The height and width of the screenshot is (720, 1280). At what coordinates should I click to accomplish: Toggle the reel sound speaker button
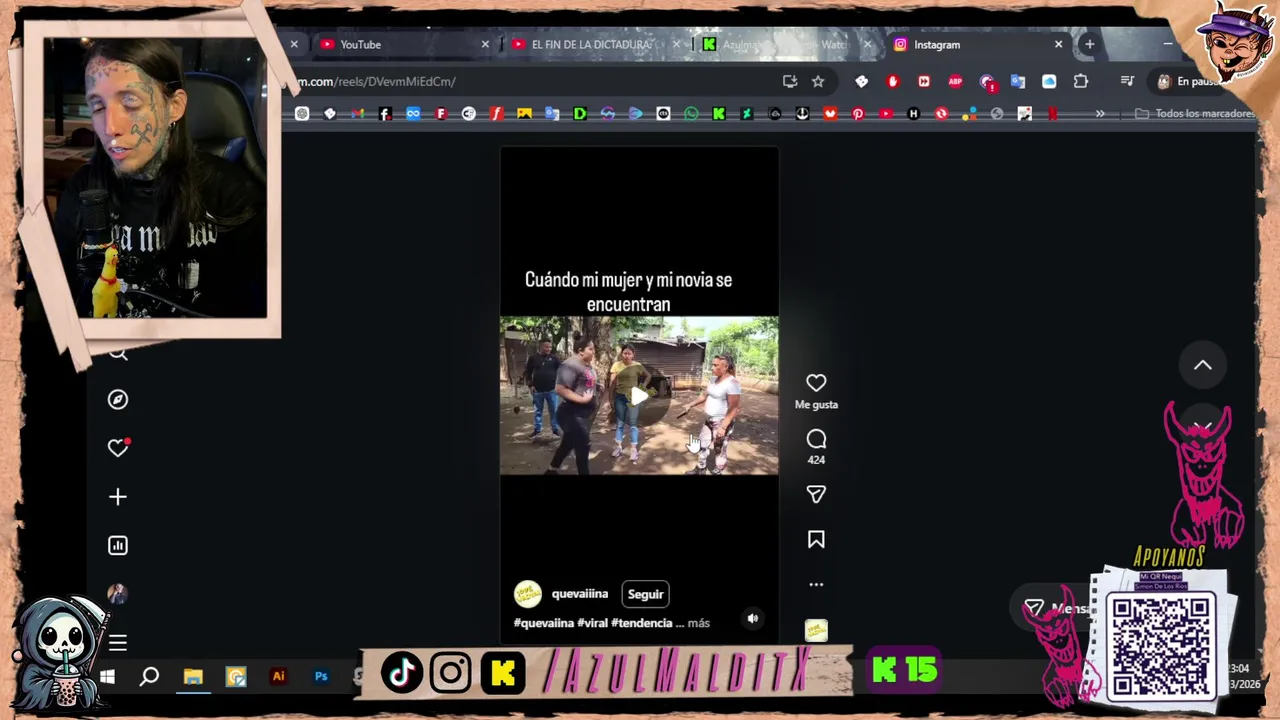coord(753,619)
